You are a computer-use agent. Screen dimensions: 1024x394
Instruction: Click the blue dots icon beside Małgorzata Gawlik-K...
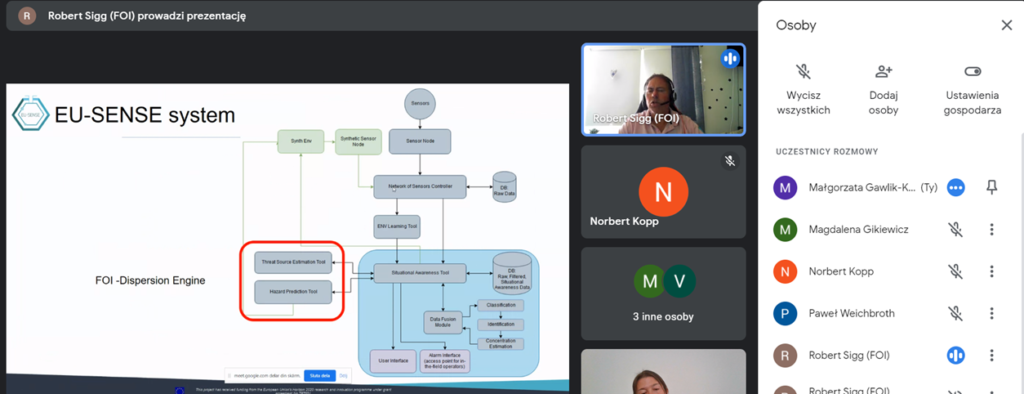pos(956,188)
